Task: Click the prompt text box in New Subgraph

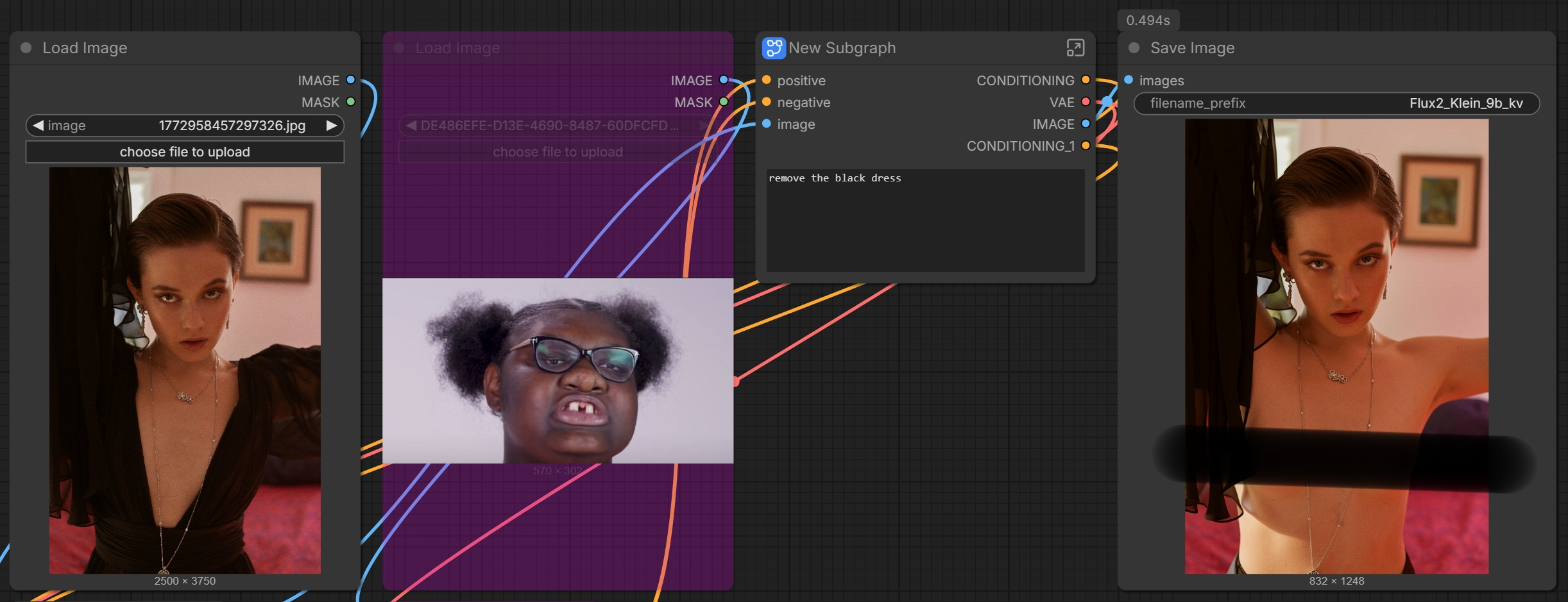Action: click(x=925, y=220)
